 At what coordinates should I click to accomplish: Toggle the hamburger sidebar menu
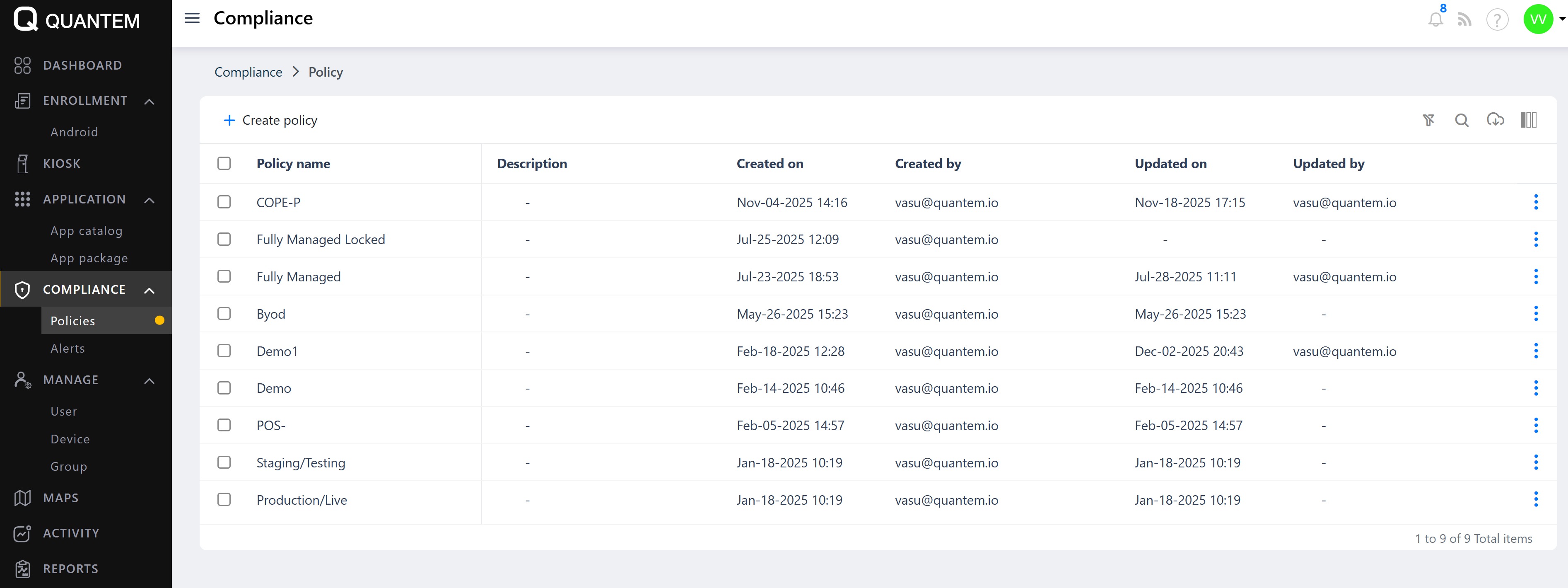click(x=192, y=18)
